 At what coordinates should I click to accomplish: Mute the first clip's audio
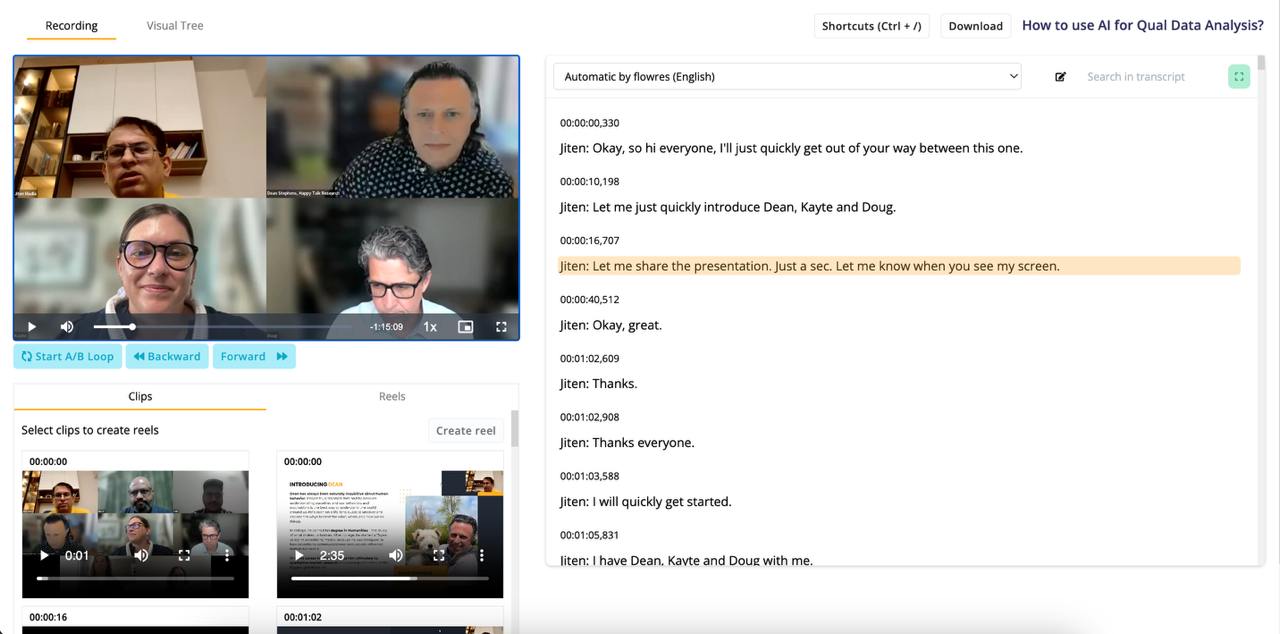(x=141, y=555)
